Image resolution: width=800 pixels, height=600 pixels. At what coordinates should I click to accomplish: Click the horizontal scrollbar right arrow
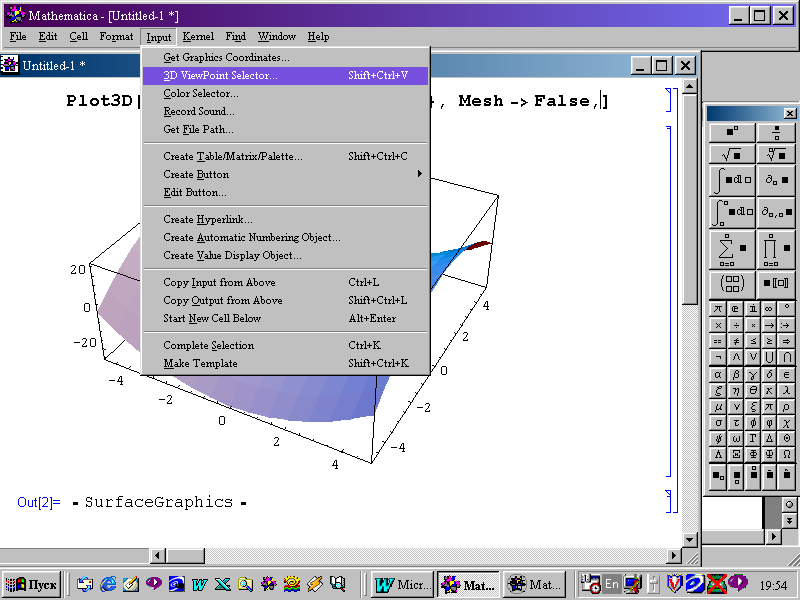(674, 556)
